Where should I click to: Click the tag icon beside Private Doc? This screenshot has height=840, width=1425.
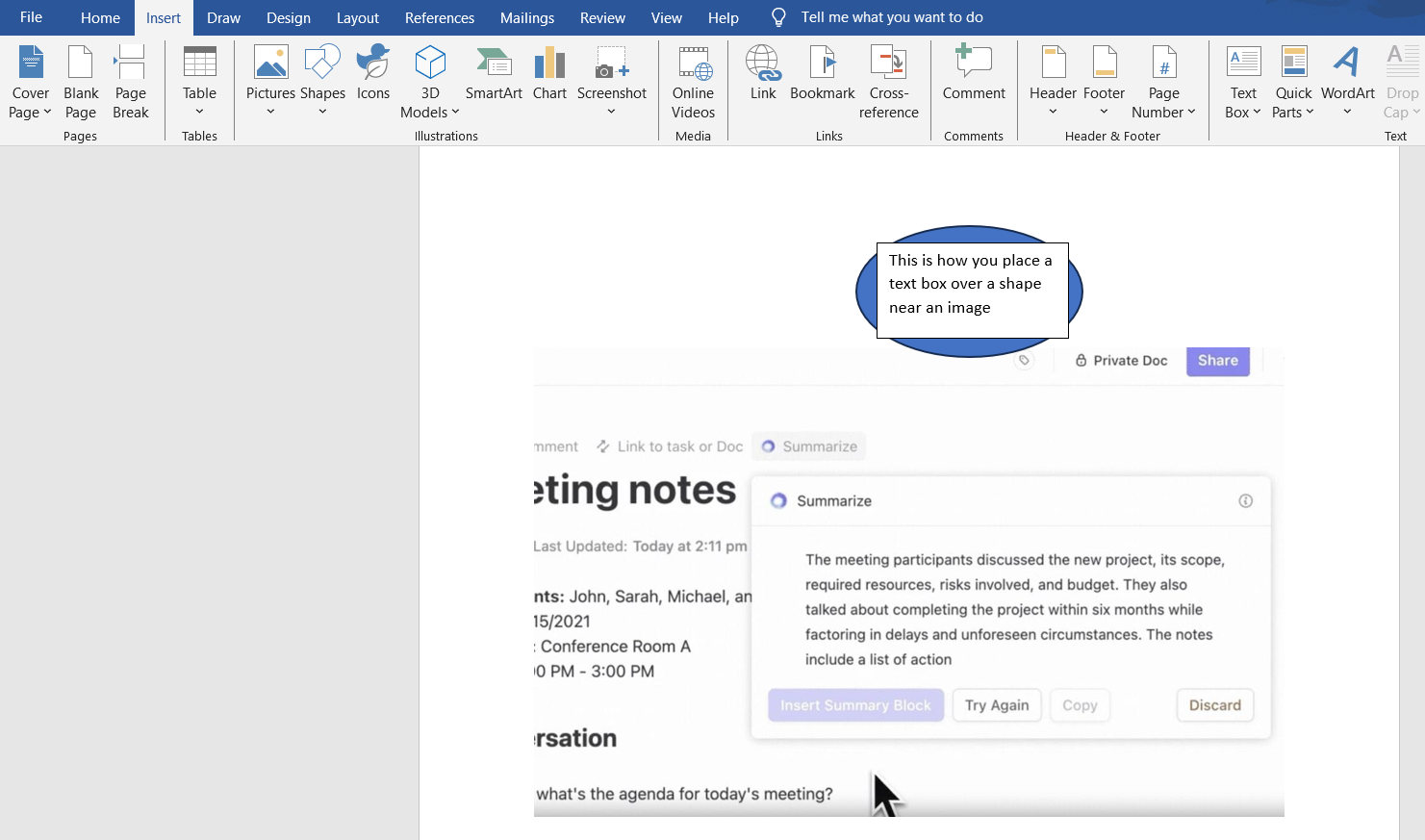tap(1024, 360)
